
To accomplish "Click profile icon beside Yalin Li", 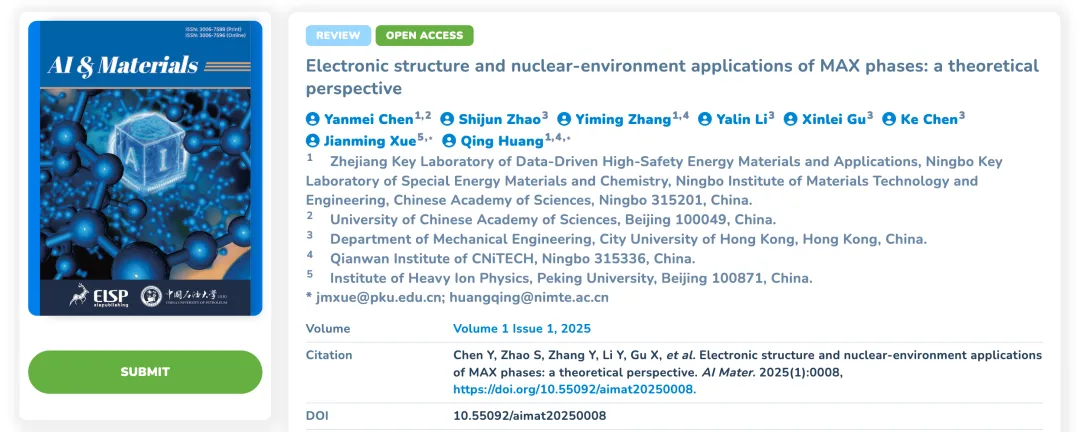I will (705, 119).
